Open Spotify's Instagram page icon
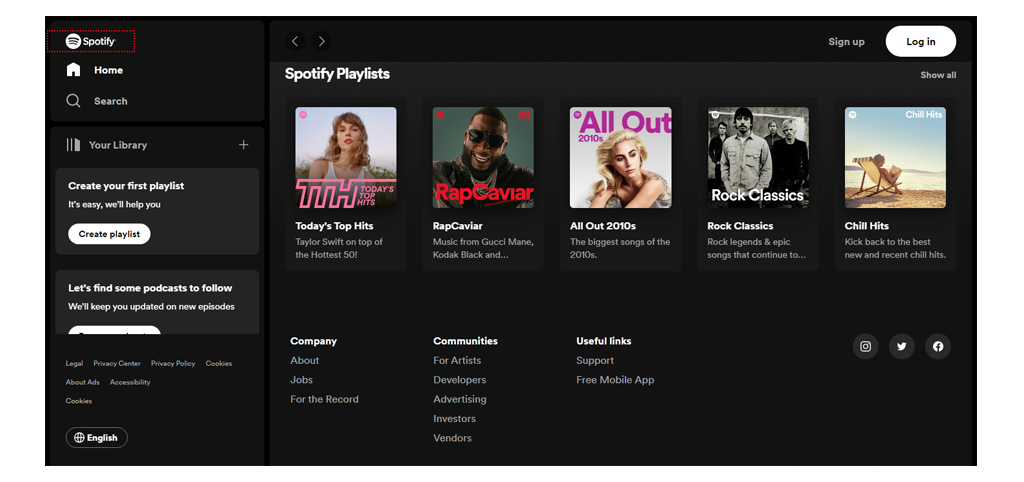Image resolution: width=1024 pixels, height=482 pixels. coord(865,346)
